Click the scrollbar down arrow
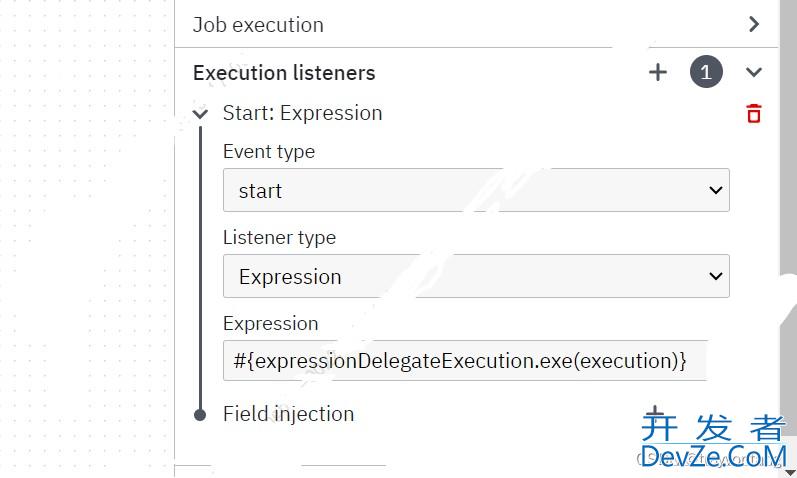The width and height of the screenshot is (797, 478). [x=789, y=473]
